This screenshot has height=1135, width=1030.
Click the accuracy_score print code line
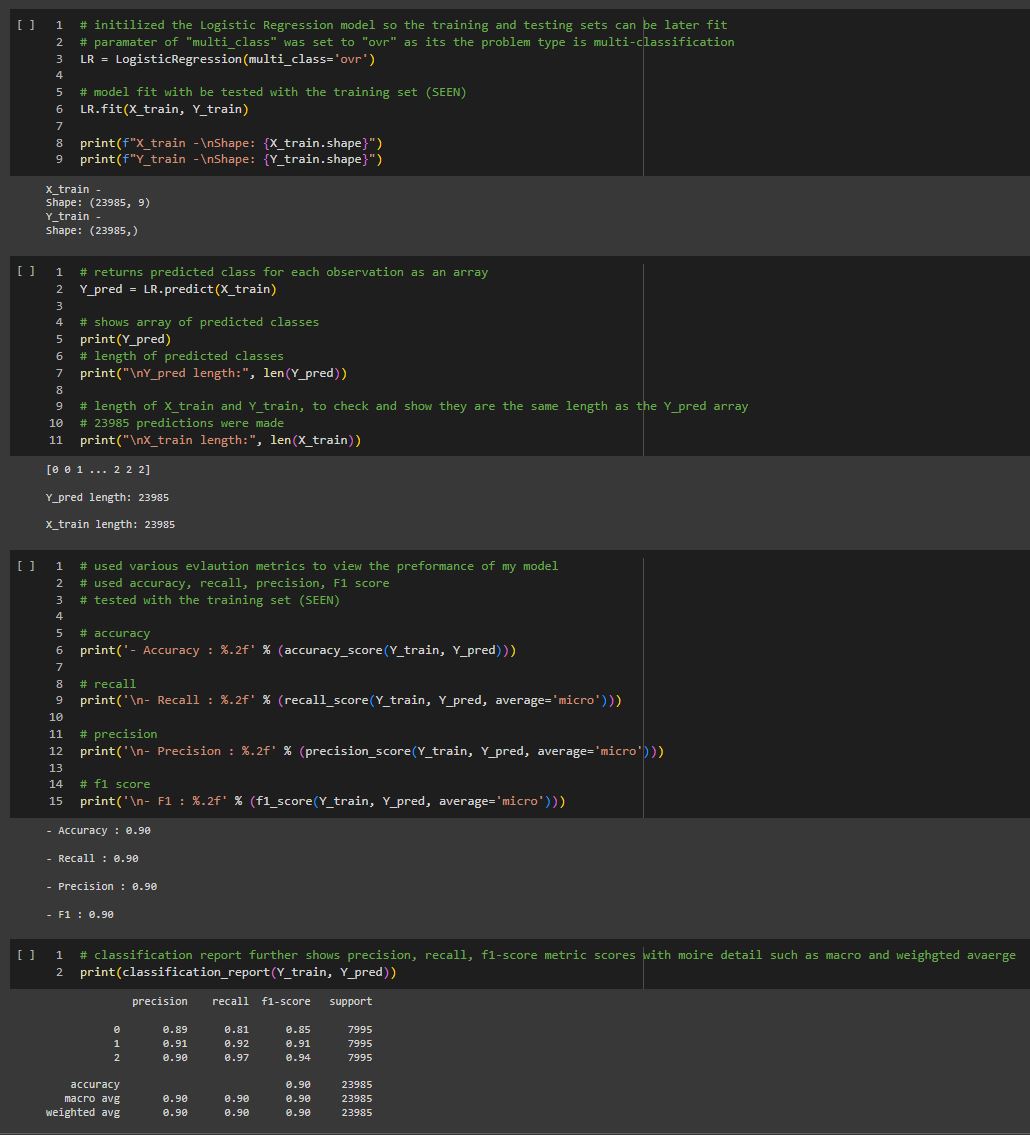[298, 650]
